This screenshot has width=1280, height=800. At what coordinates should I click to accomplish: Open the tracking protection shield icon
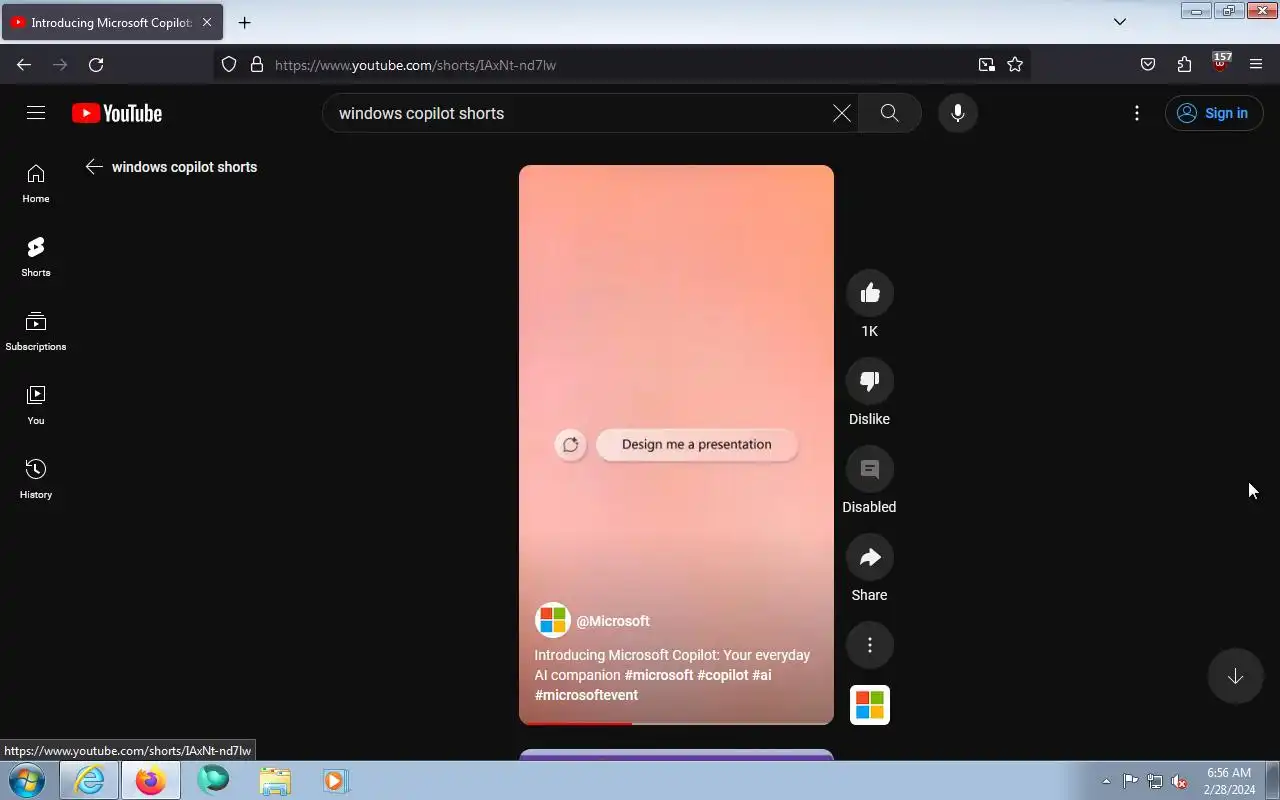pyautogui.click(x=229, y=64)
